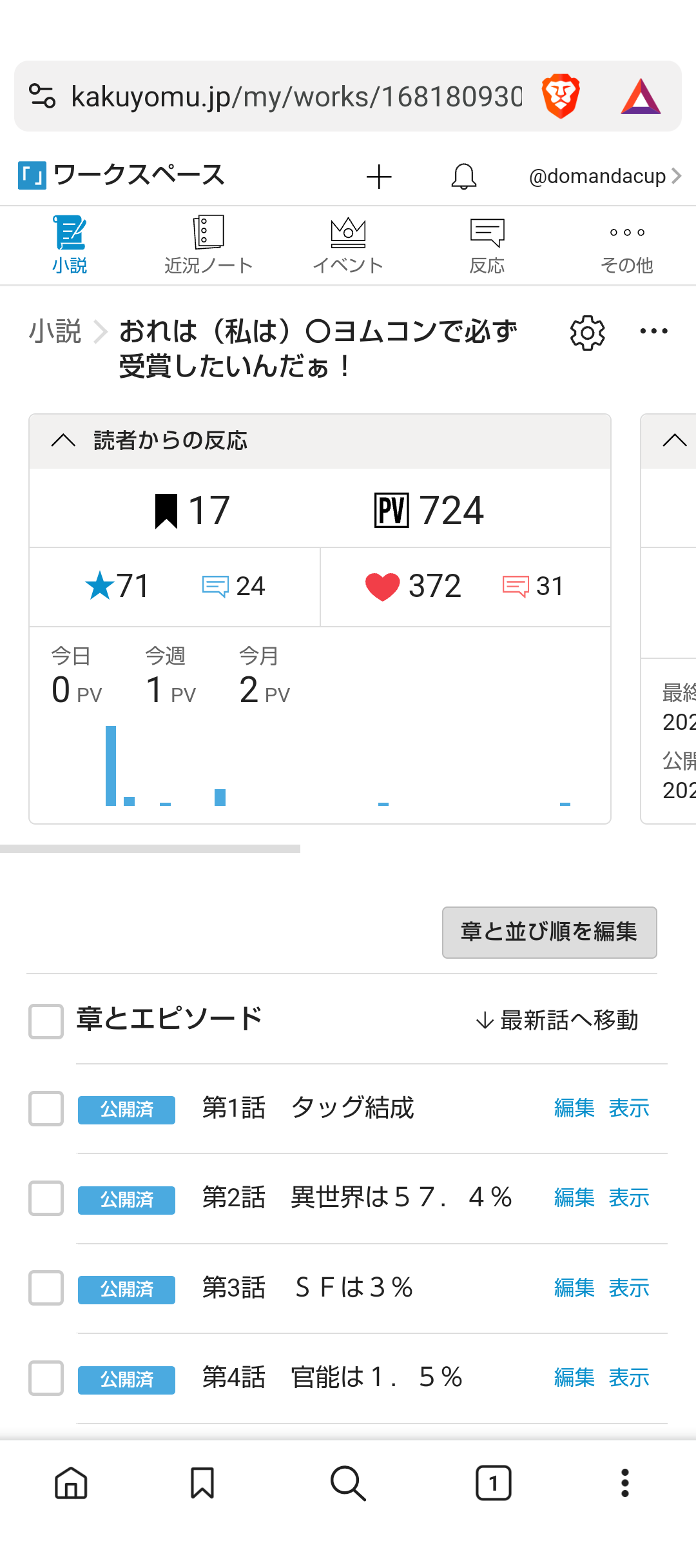
Task: Tap the browser search icon
Action: pyautogui.click(x=348, y=1483)
